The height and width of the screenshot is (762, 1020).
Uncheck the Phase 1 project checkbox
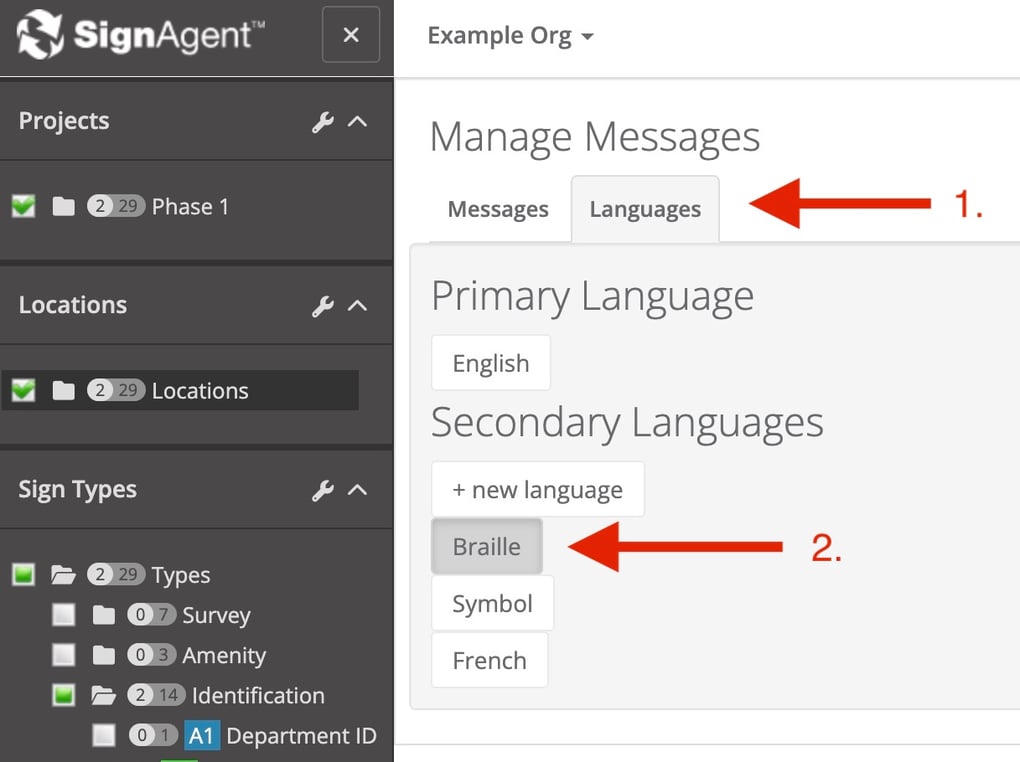(24, 207)
